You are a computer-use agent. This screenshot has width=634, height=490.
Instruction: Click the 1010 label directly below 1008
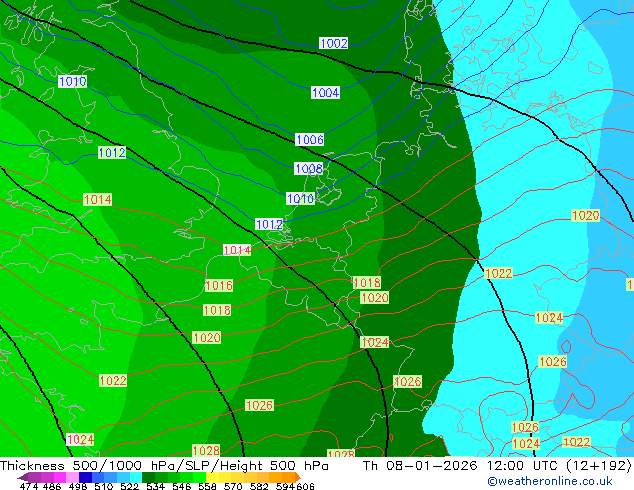(x=300, y=199)
